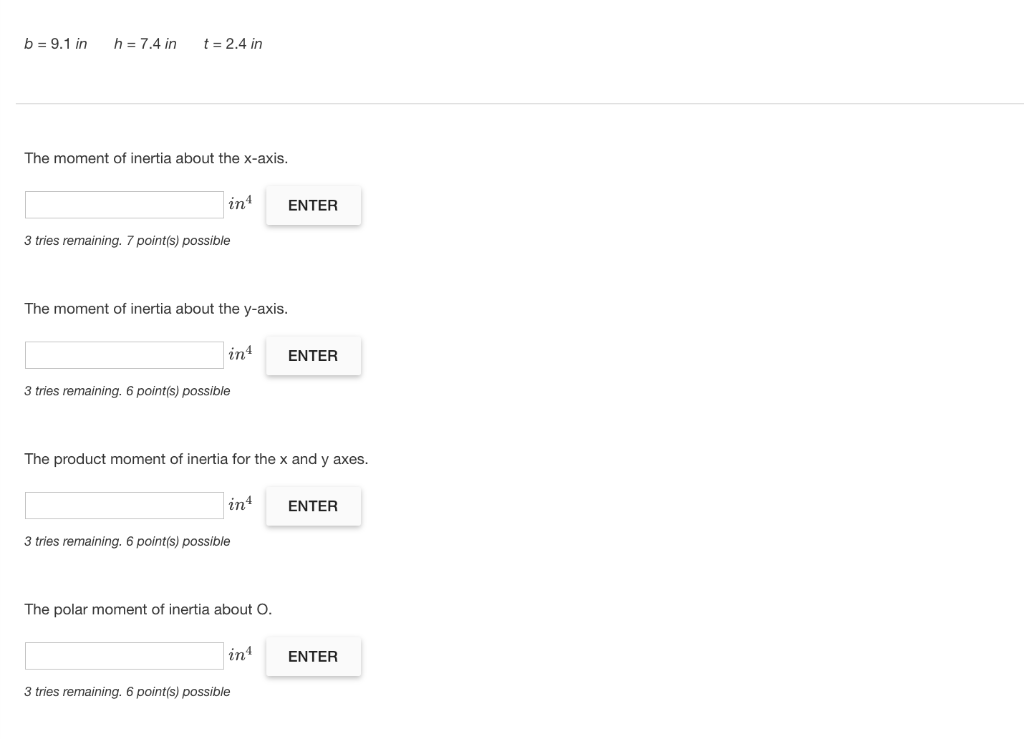Click the given value b = 9.1 in
1024x739 pixels.
tap(56, 44)
